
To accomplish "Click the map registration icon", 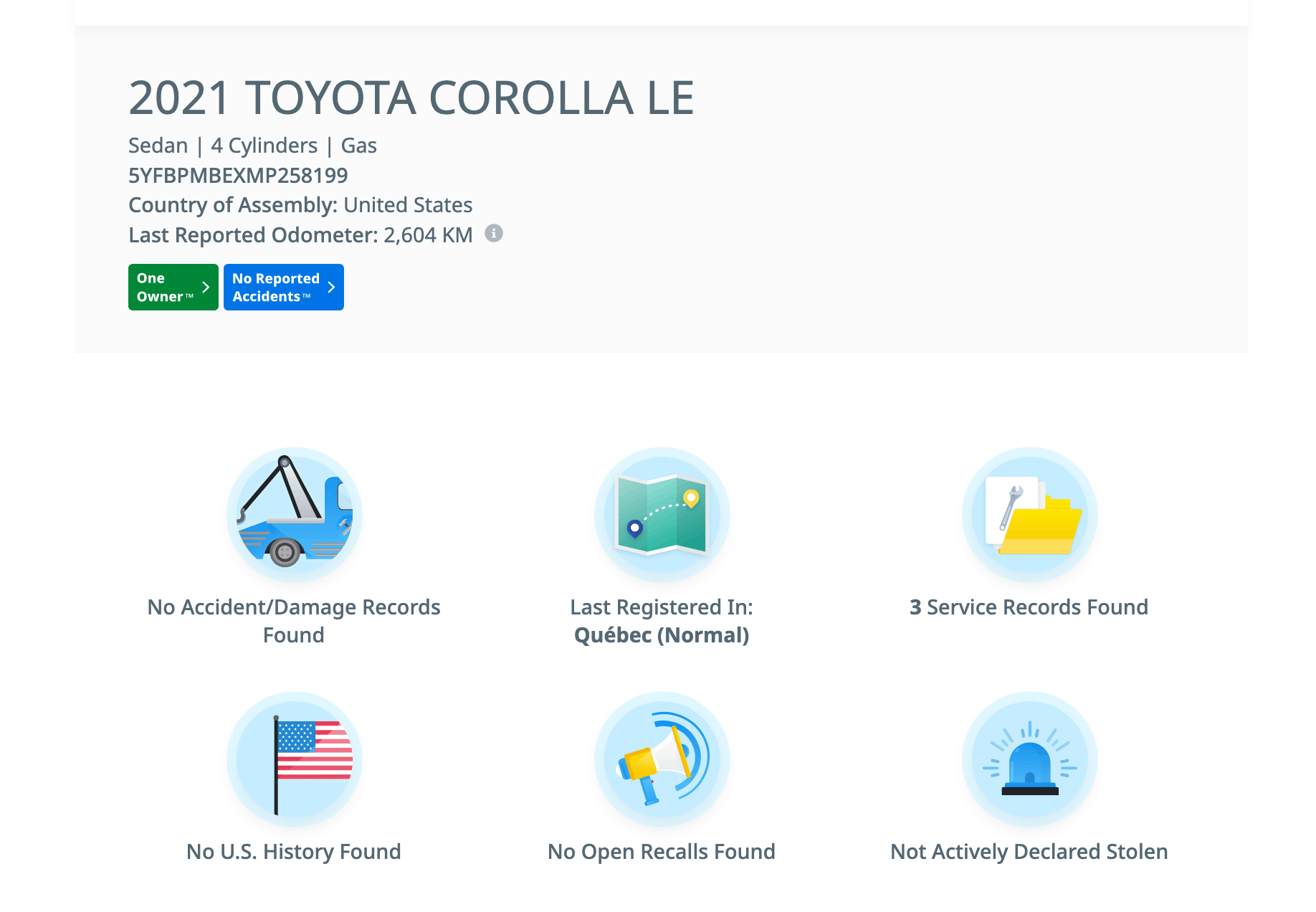I will [x=662, y=515].
